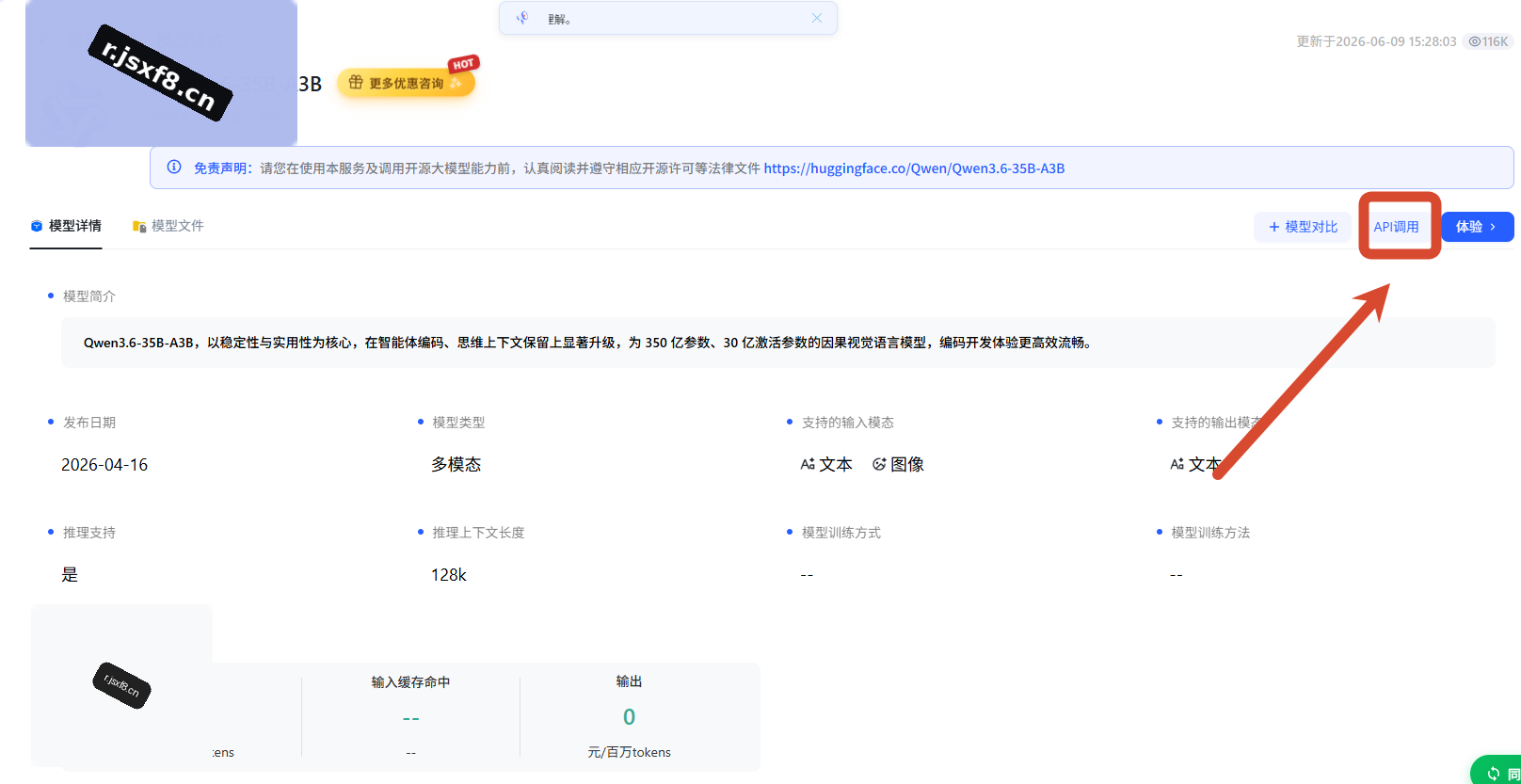Image resolution: width=1521 pixels, height=784 pixels.
Task: Click the 输入缓存命中 pricing header
Action: click(x=410, y=682)
